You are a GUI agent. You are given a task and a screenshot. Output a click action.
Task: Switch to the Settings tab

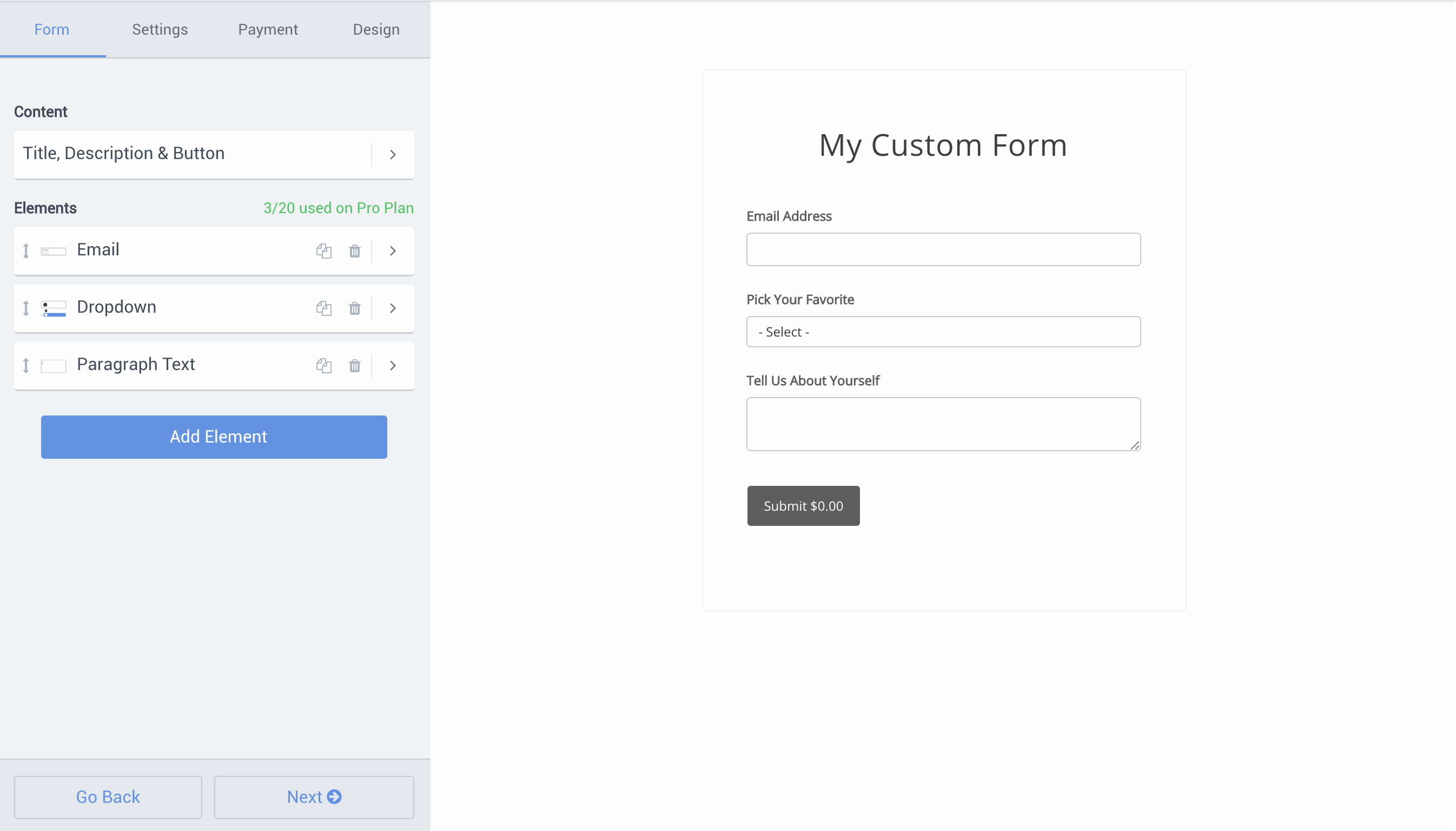pyautogui.click(x=159, y=29)
